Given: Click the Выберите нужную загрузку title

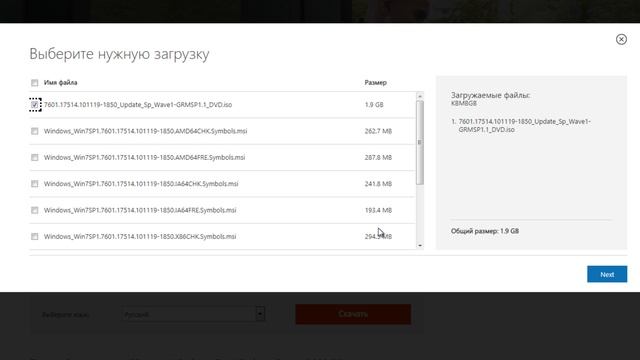Looking at the screenshot, I should pyautogui.click(x=119, y=54).
